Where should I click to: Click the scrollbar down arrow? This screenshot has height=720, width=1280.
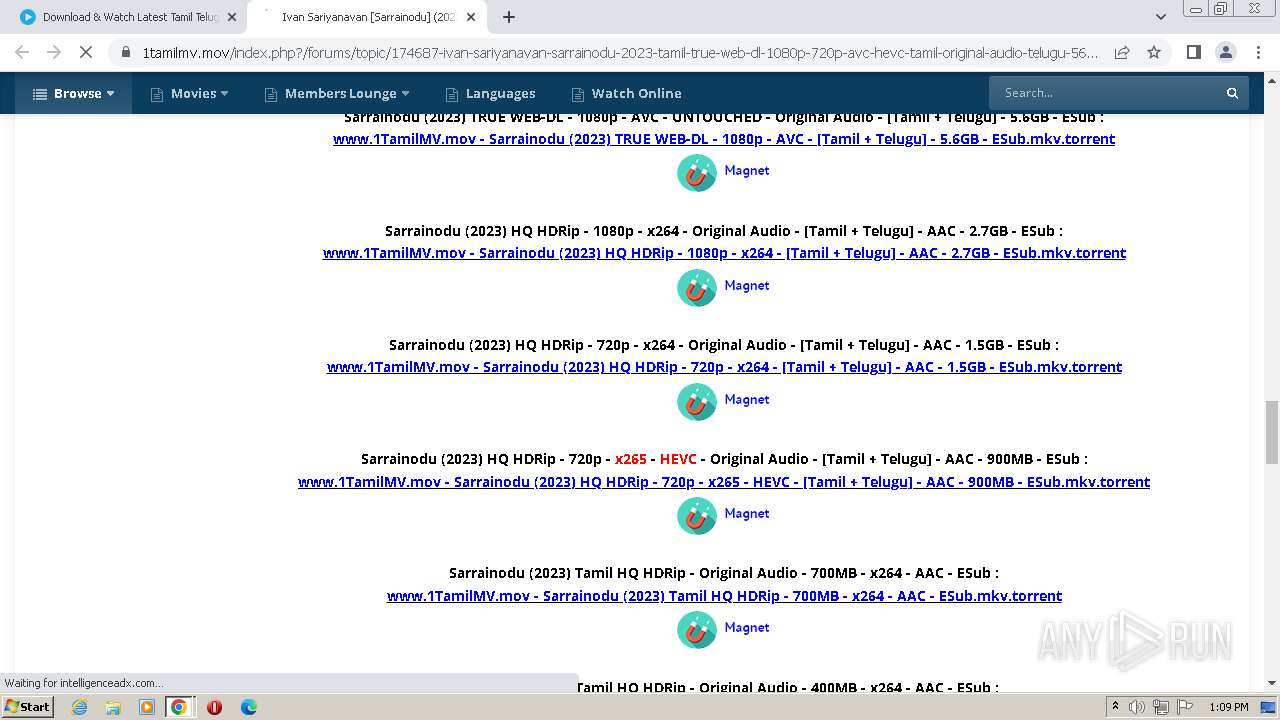(1272, 684)
